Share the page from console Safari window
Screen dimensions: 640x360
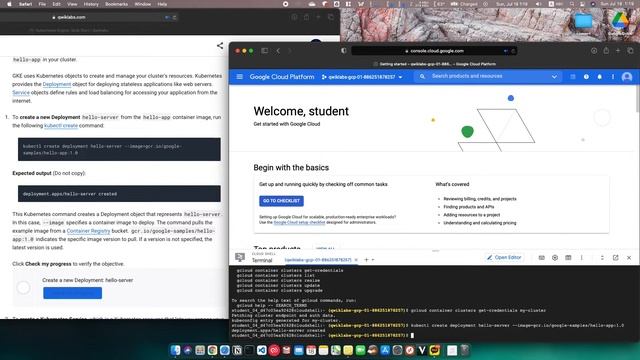pyautogui.click(x=606, y=51)
